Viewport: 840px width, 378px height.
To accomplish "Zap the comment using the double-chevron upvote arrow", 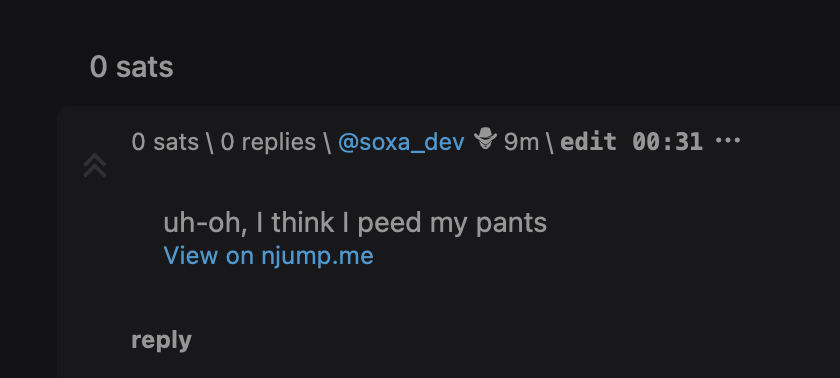I will [95, 165].
